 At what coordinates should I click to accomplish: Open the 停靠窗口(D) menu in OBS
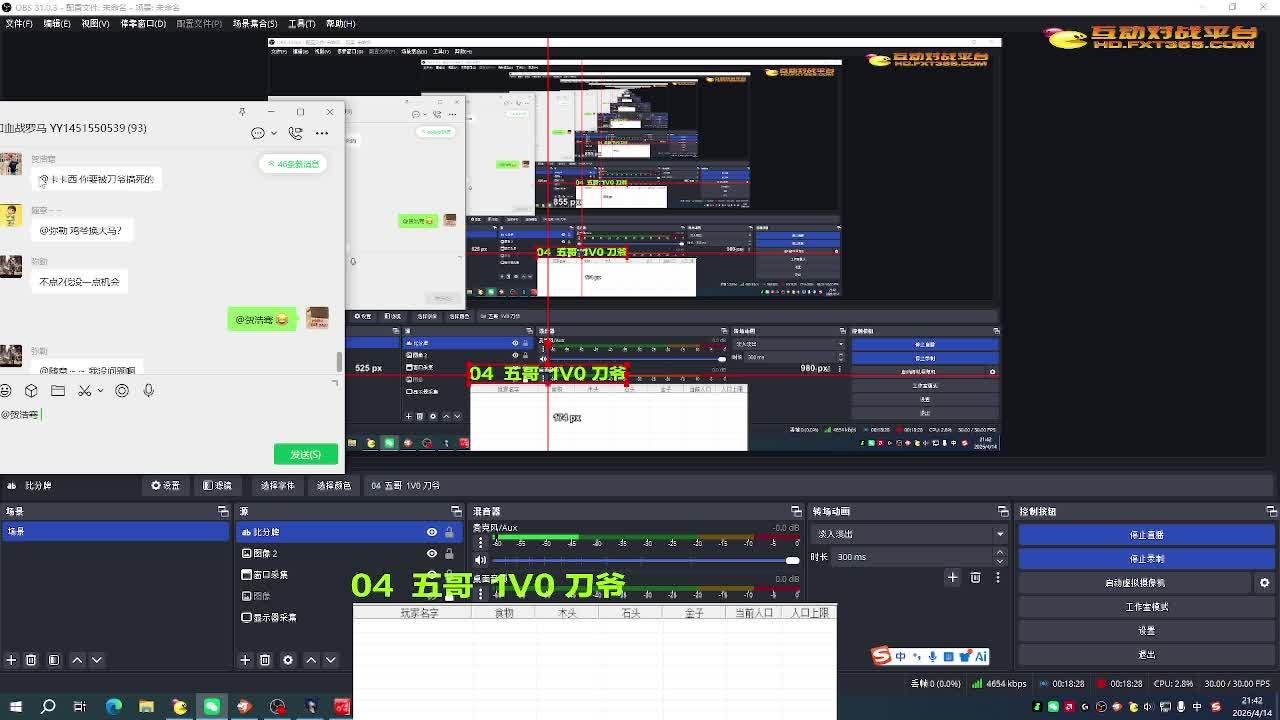pyautogui.click(x=143, y=23)
